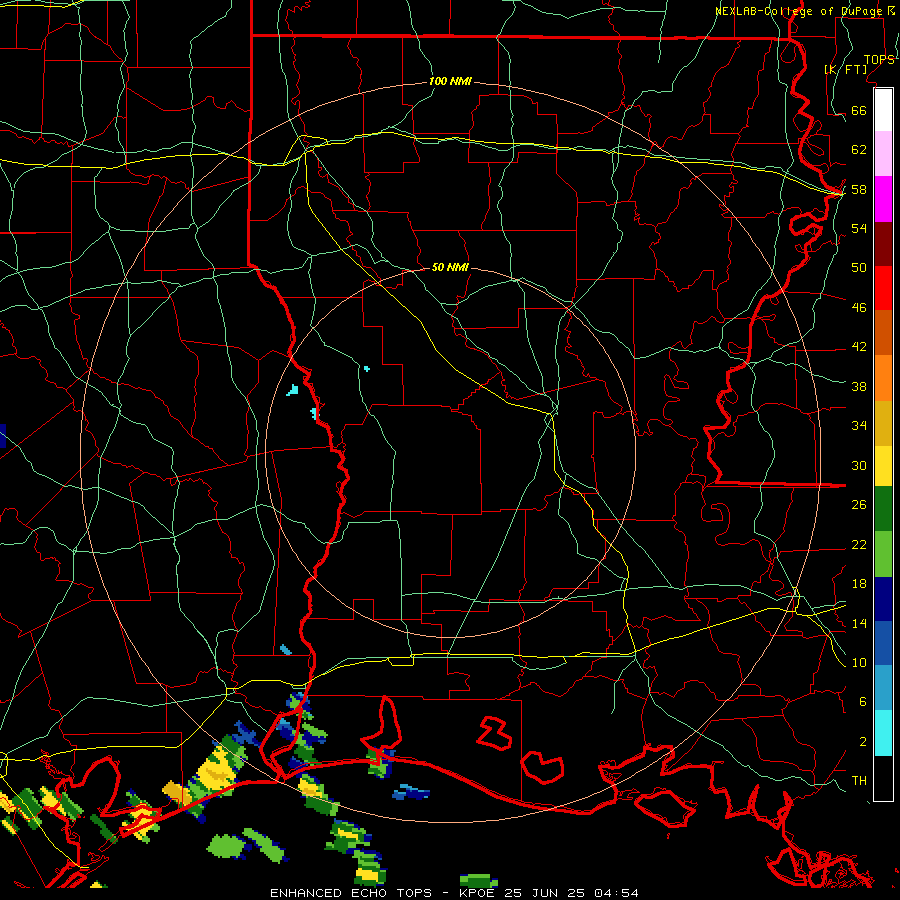The image size is (900, 900).
Task: Click the burnt orange swatch near legend 42
Action: 883,332
